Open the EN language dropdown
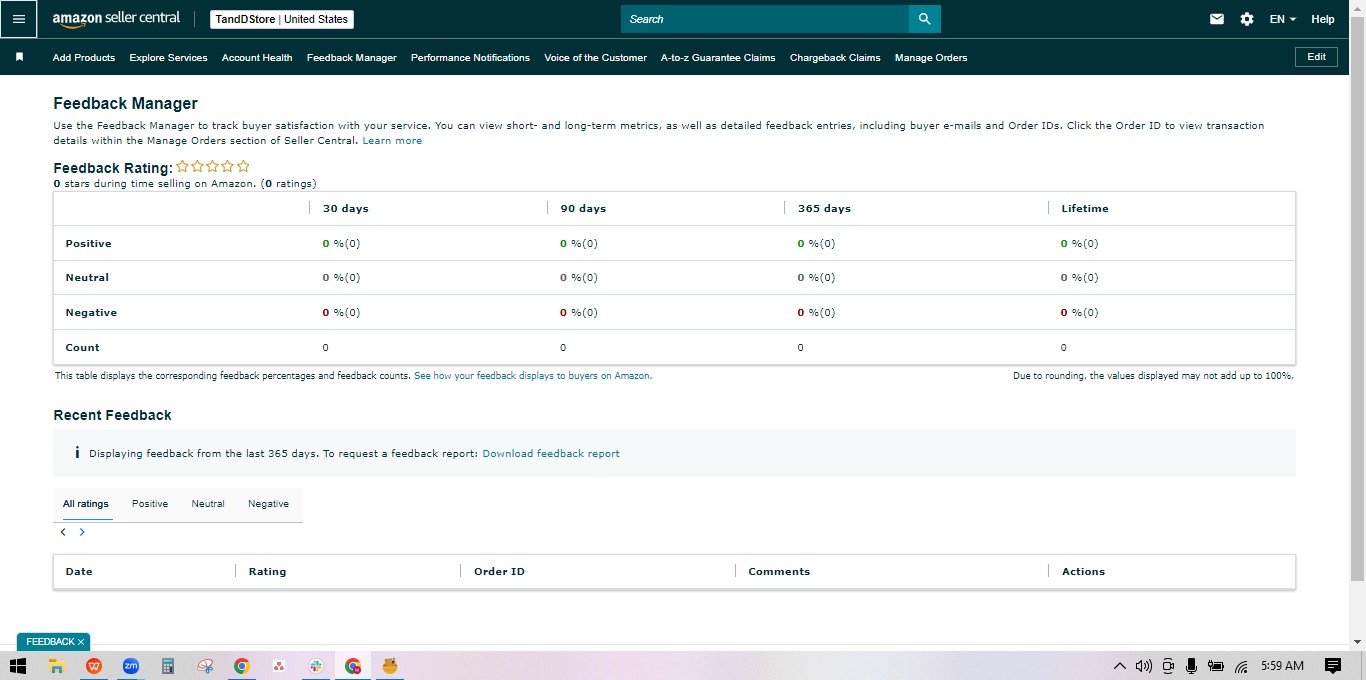Image resolution: width=1366 pixels, height=680 pixels. (1283, 19)
